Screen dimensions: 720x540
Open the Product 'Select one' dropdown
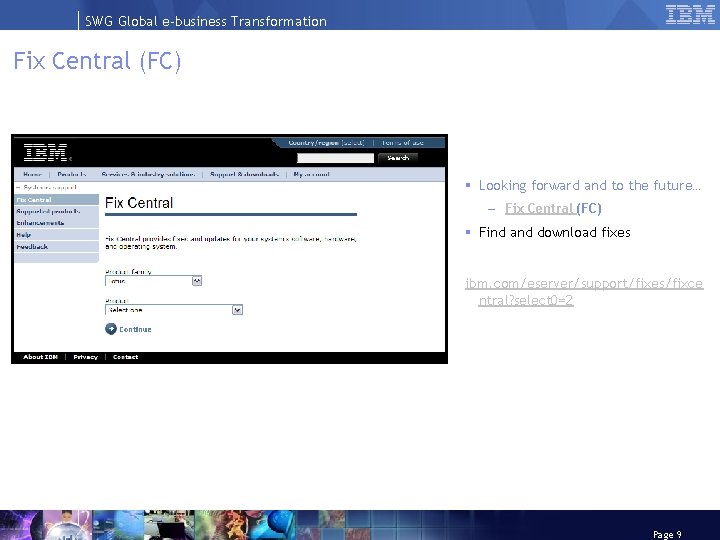point(174,310)
